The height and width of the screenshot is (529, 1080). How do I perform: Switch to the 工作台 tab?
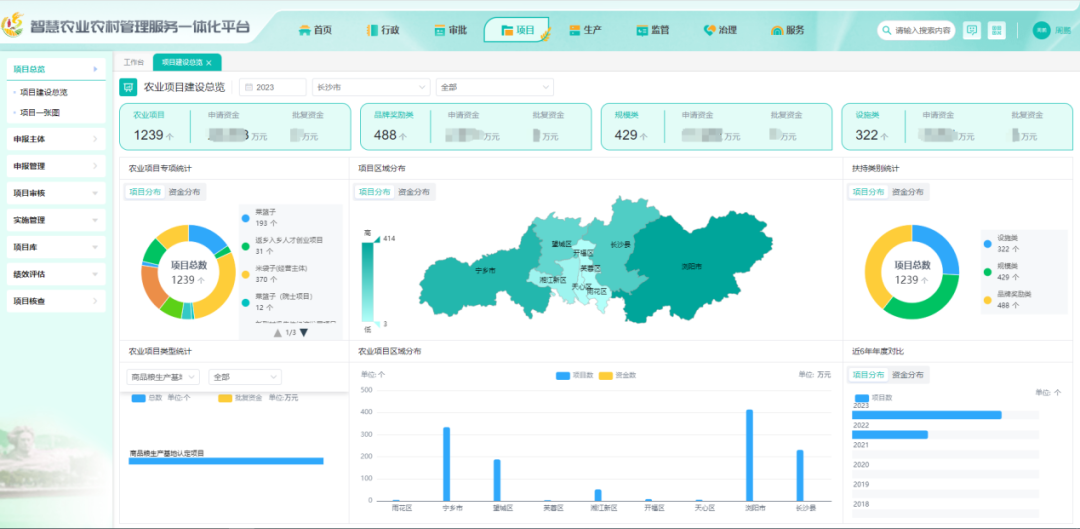pos(133,62)
